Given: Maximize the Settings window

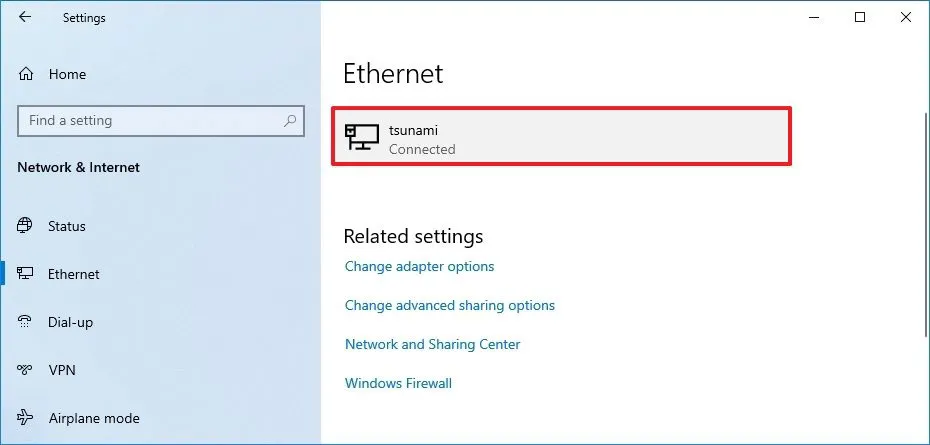Looking at the screenshot, I should 859,17.
